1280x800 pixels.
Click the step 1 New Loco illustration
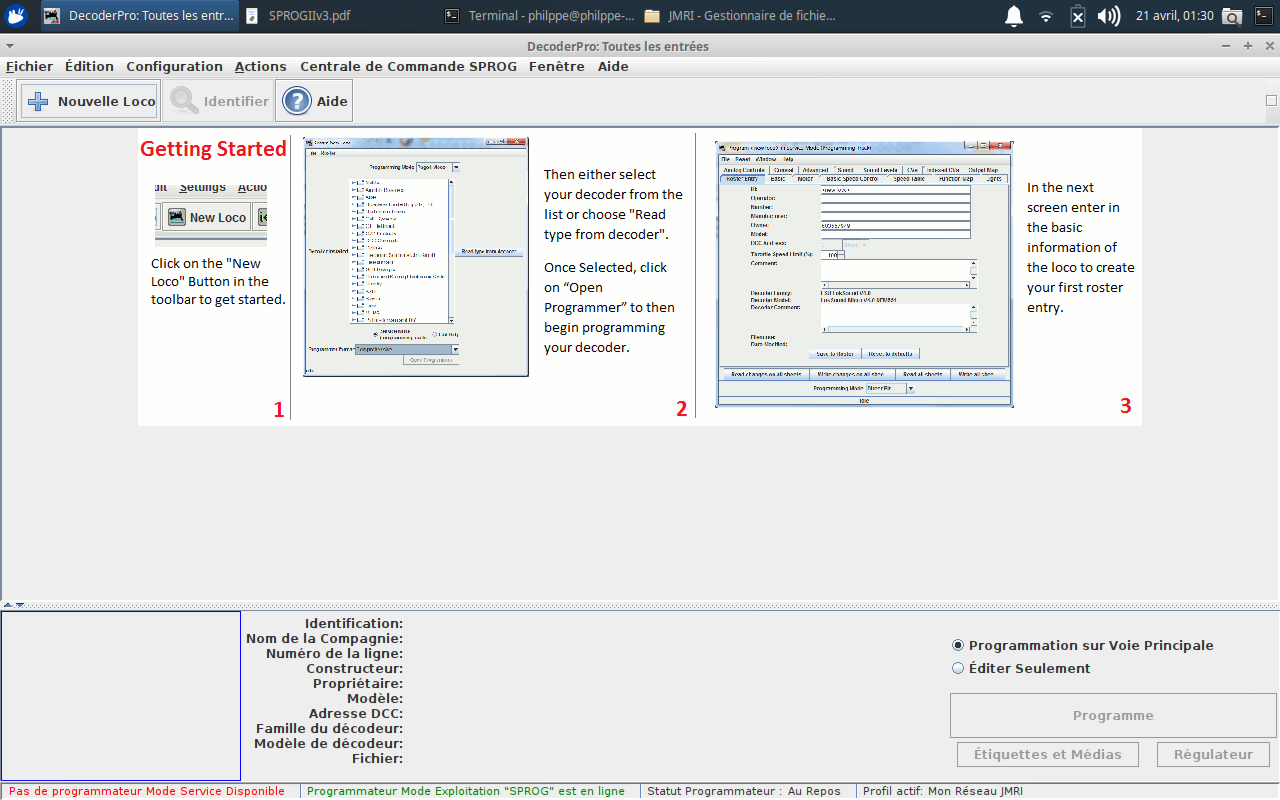pos(211,215)
